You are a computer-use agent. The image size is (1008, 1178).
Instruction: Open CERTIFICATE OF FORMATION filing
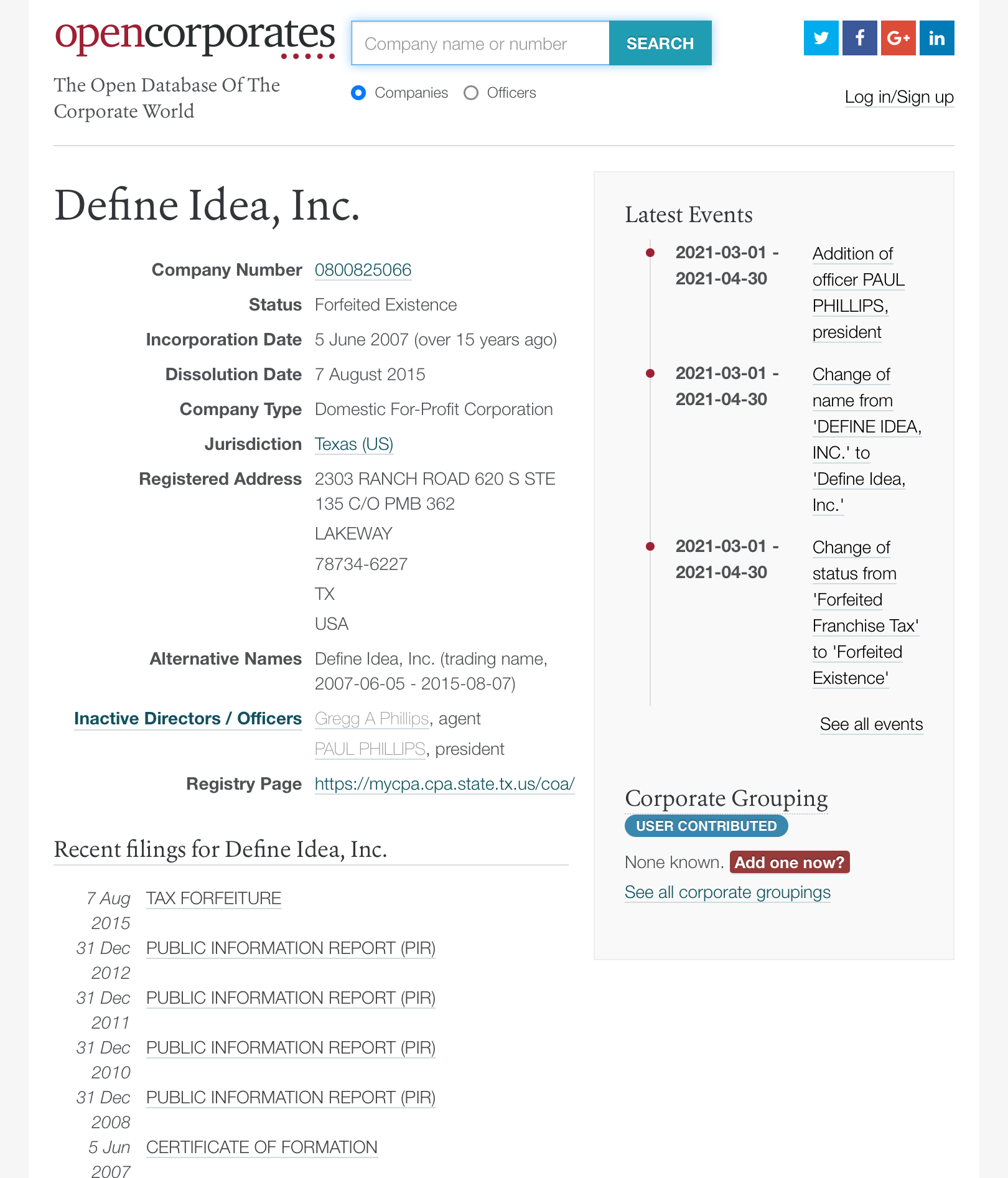click(262, 1148)
